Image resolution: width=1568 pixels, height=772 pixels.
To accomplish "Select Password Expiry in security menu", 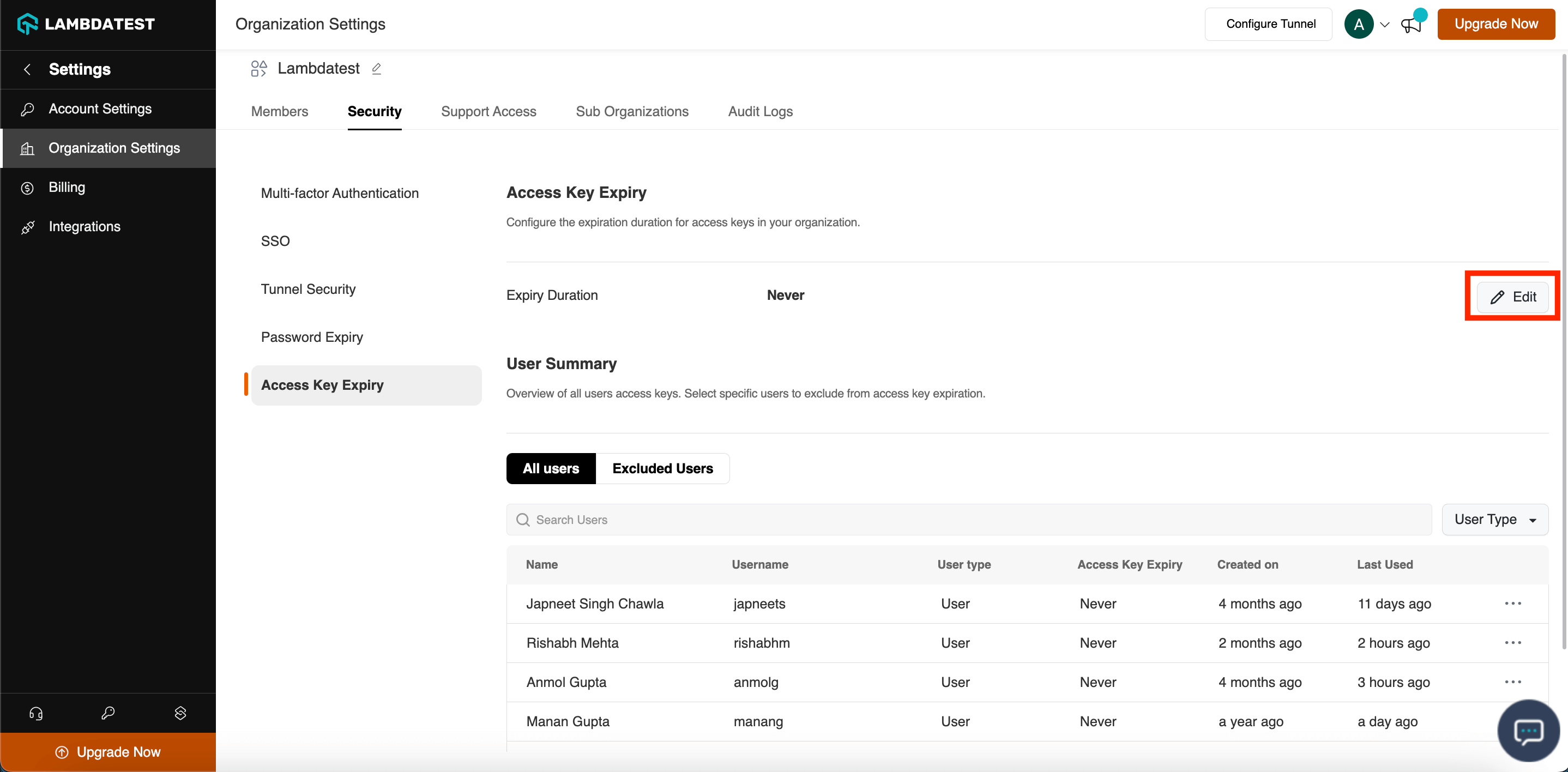I will 312,337.
